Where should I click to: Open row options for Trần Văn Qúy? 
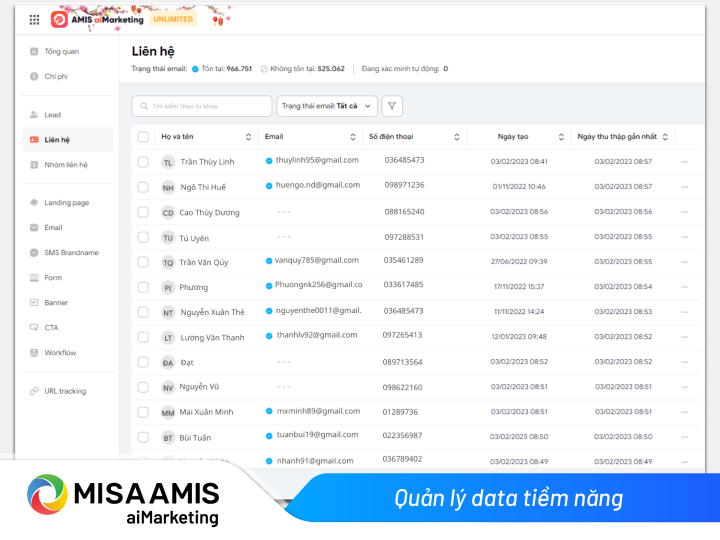click(x=685, y=262)
